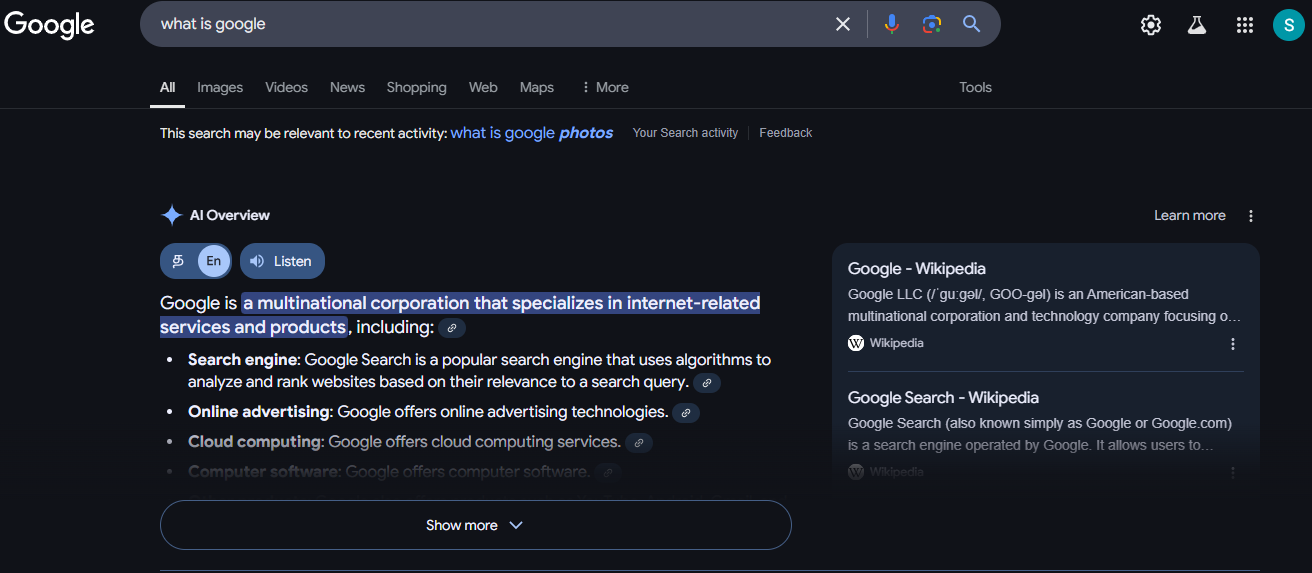This screenshot has width=1312, height=573.
Task: Expand the overview with Show more
Action: click(x=476, y=525)
